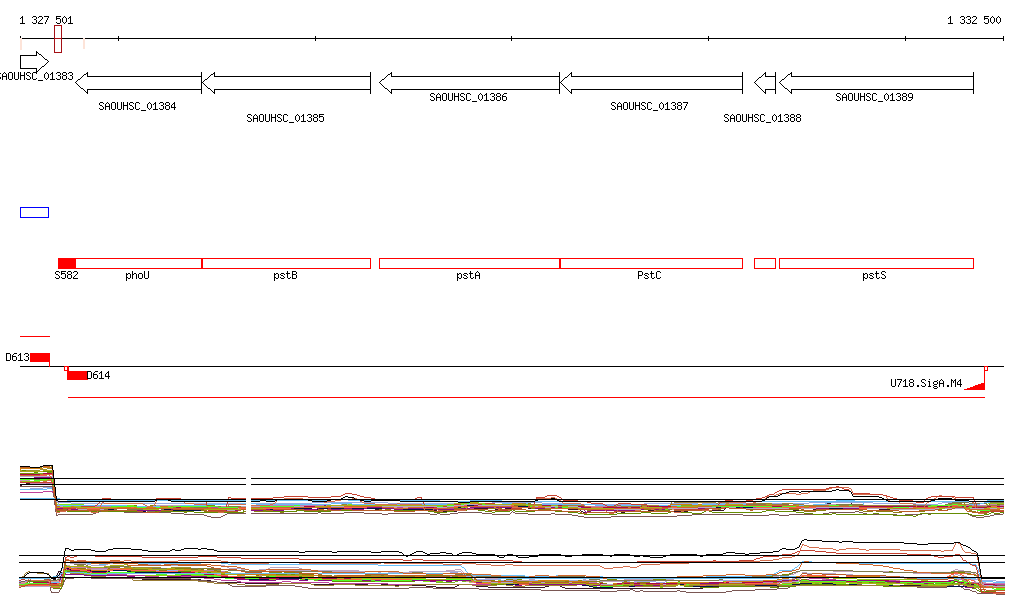Click the blue outlined rectangle
The width and height of the screenshot is (1024, 611).
35,213
